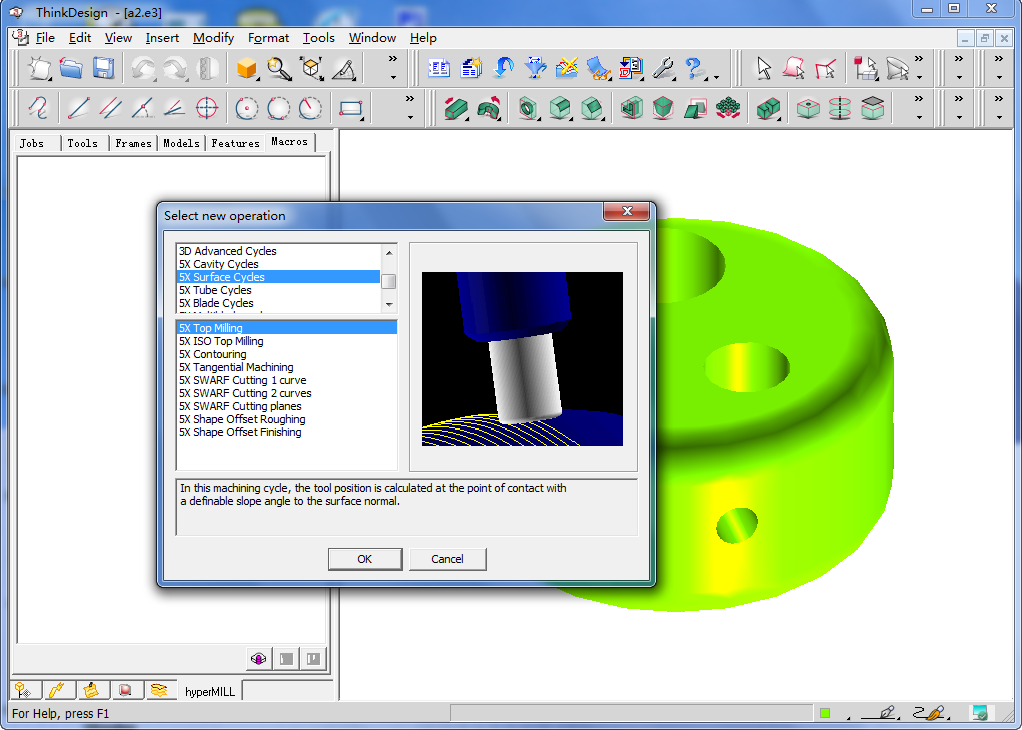Screen dimensions: 1022x730
Task: Open the File menu
Action: tap(45, 38)
